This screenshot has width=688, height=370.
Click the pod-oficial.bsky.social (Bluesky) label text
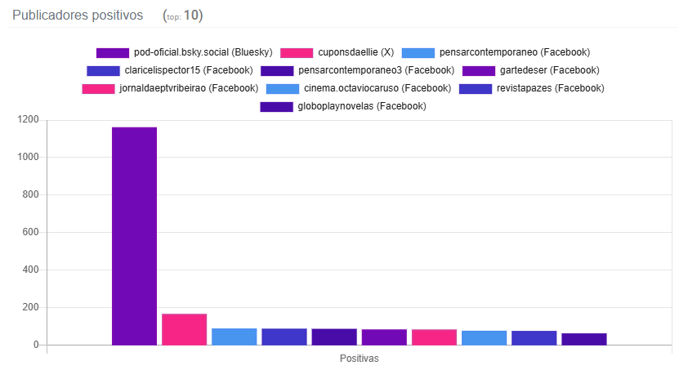tap(203, 53)
